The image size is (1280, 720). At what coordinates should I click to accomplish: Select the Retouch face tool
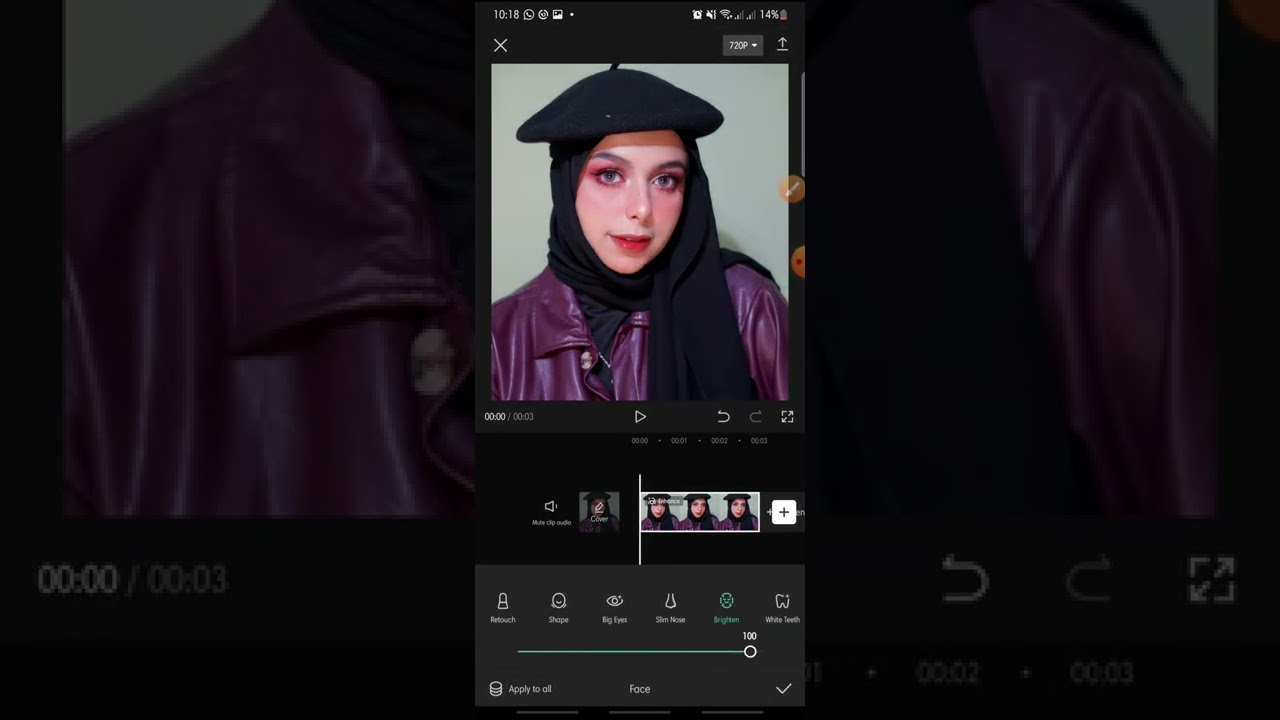click(503, 607)
